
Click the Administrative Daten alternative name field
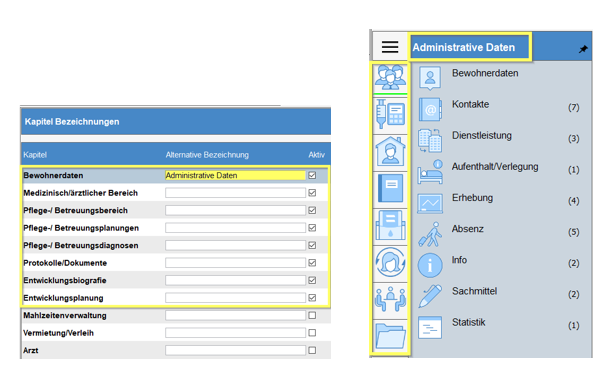[x=235, y=175]
